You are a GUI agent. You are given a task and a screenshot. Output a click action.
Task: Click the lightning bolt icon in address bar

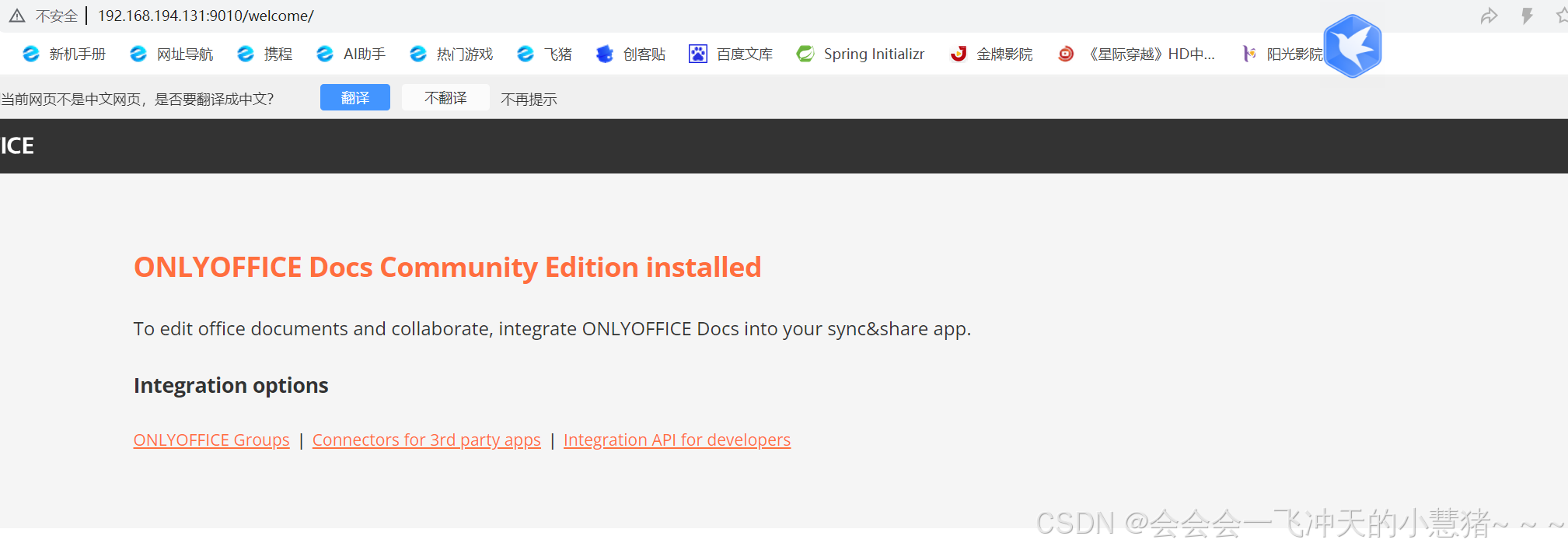1527,16
